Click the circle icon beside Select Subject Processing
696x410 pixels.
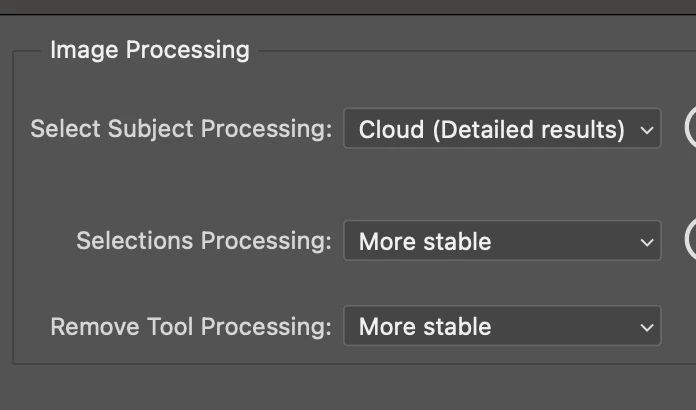click(690, 128)
